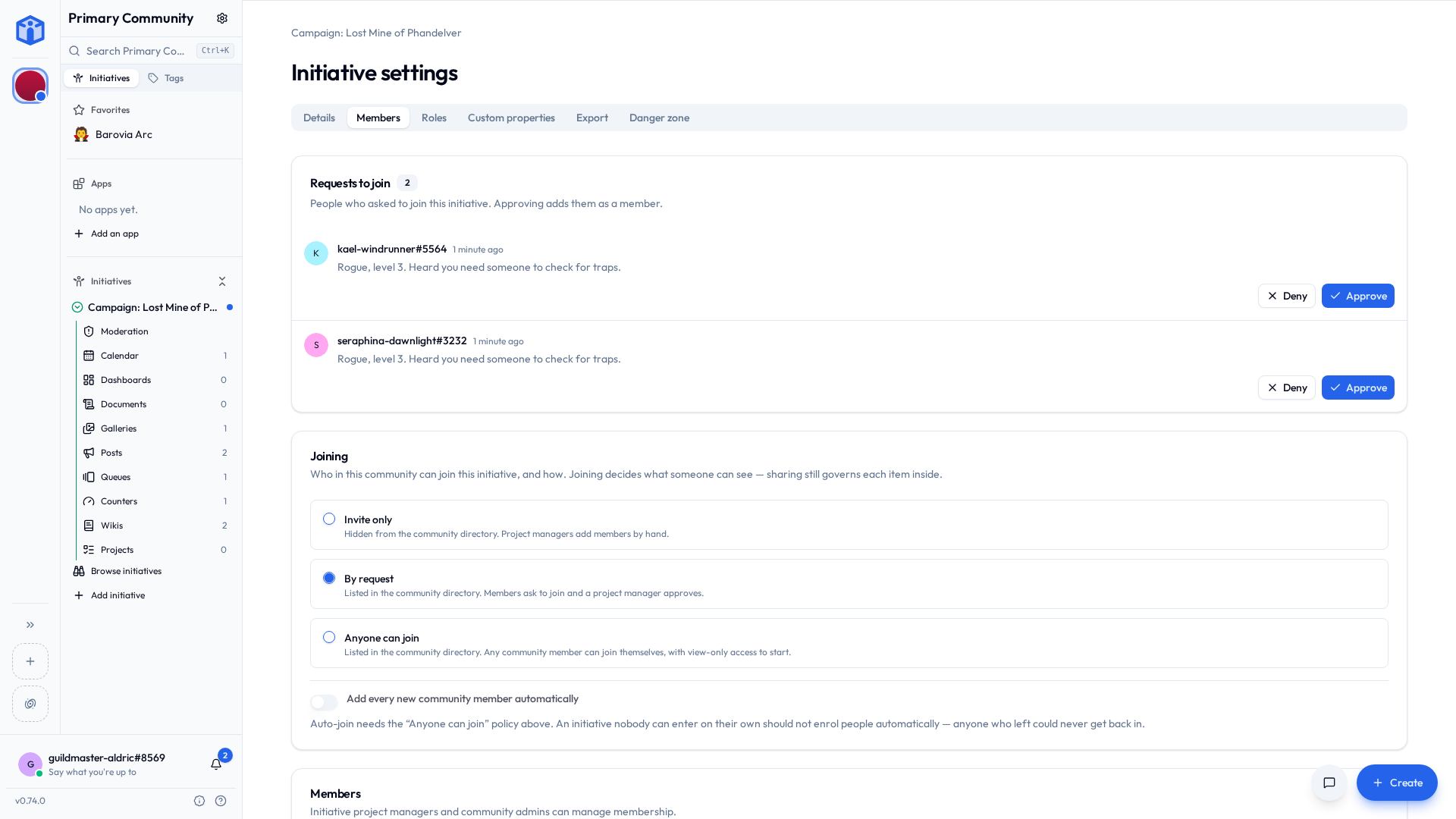Select the Tags sidebar tab
This screenshot has height=819, width=1456.
166,78
